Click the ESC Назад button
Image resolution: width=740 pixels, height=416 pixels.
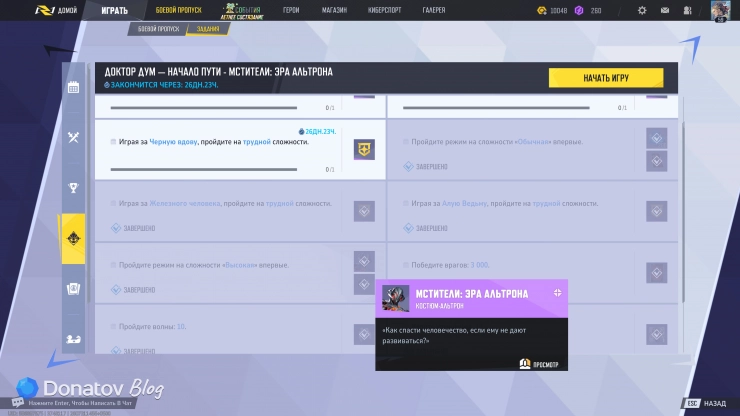point(706,403)
